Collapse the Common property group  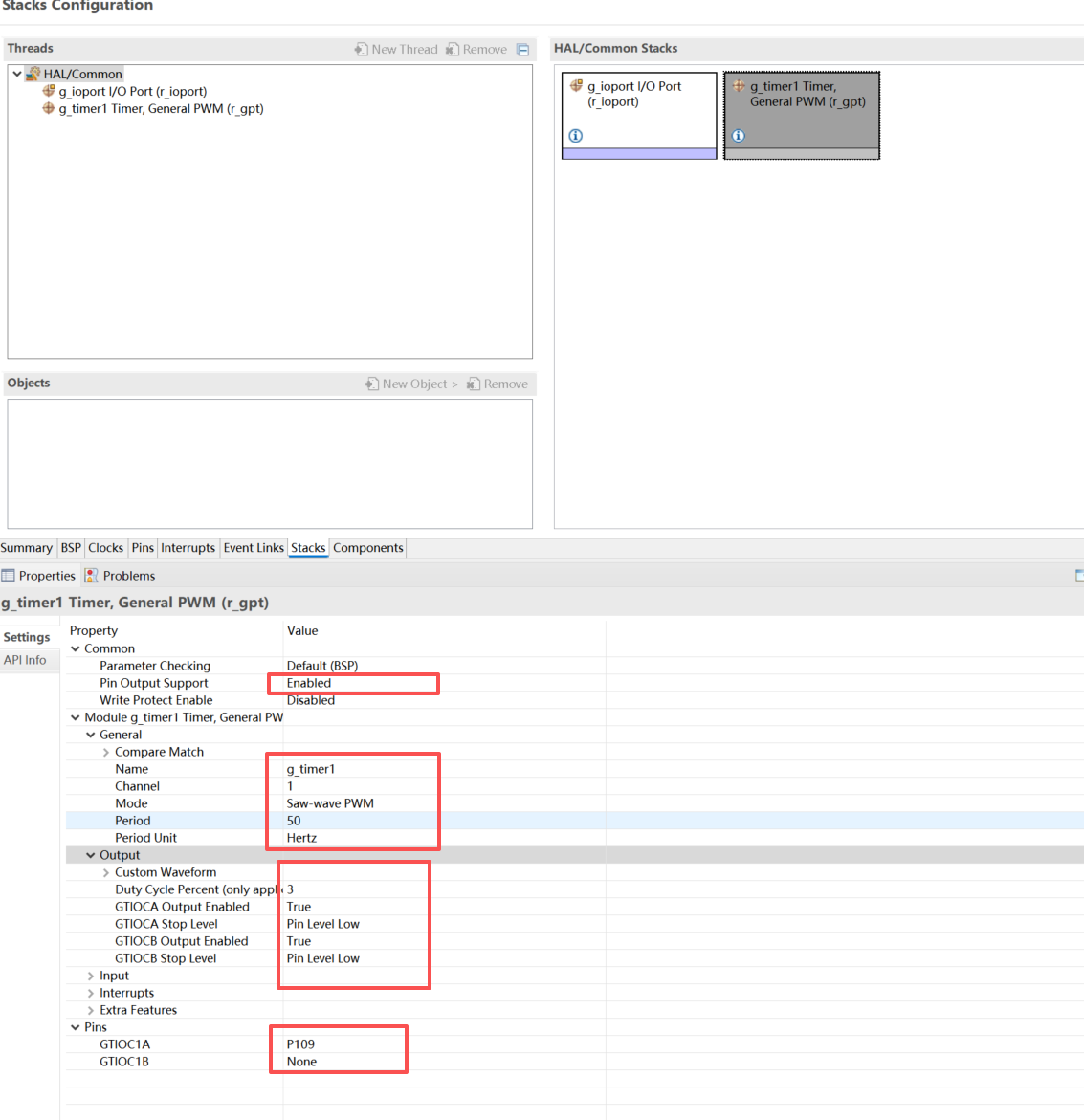[x=75, y=648]
